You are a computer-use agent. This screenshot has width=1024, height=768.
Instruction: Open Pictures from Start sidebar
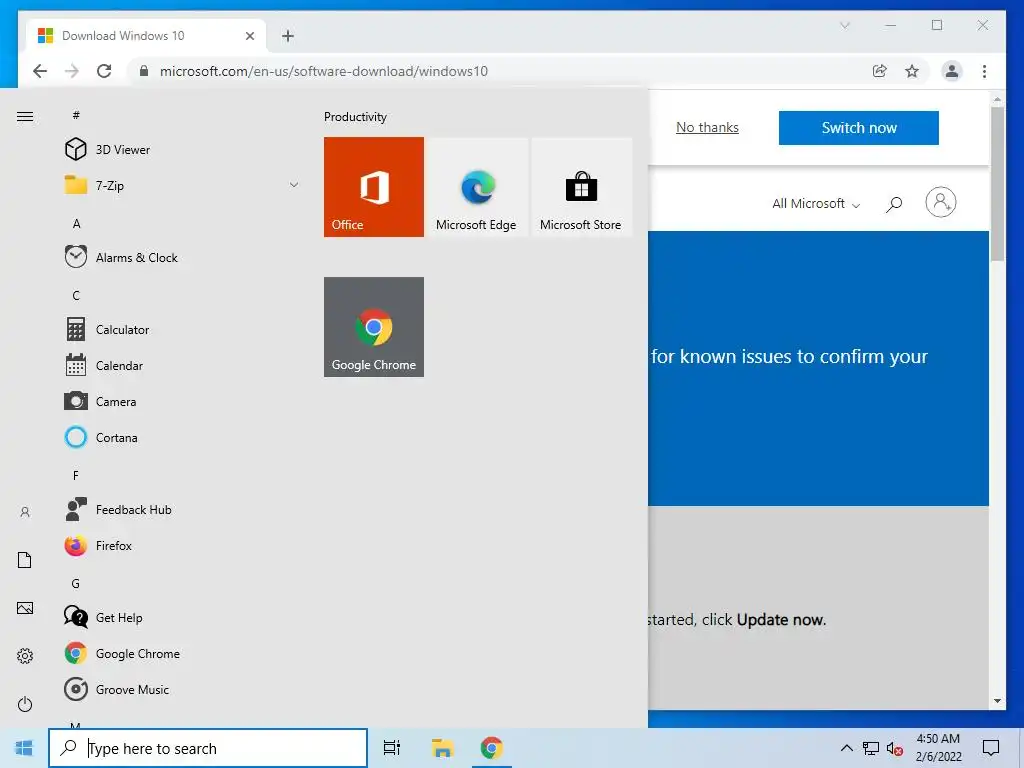pos(25,608)
